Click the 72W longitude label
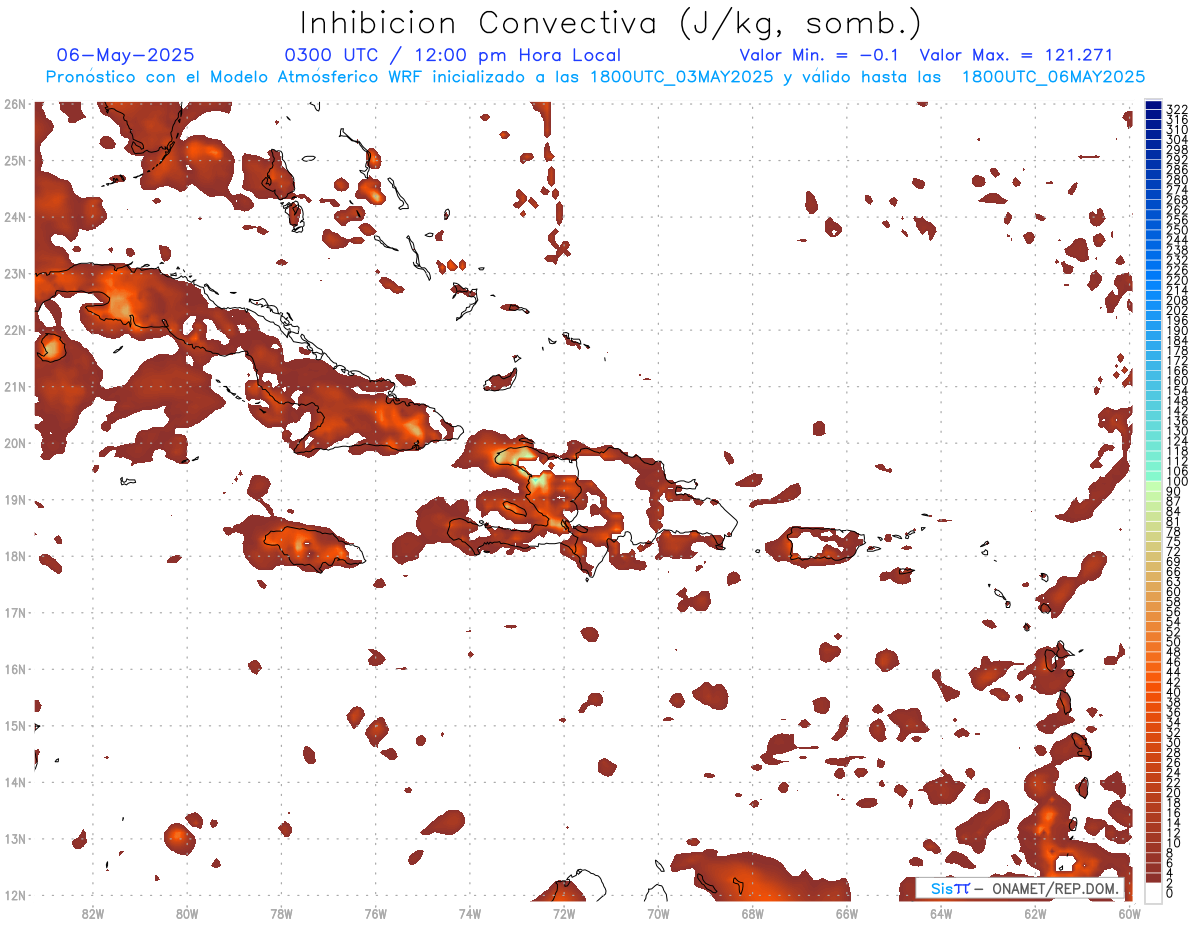Screen dimensions: 1200x927 564,913
